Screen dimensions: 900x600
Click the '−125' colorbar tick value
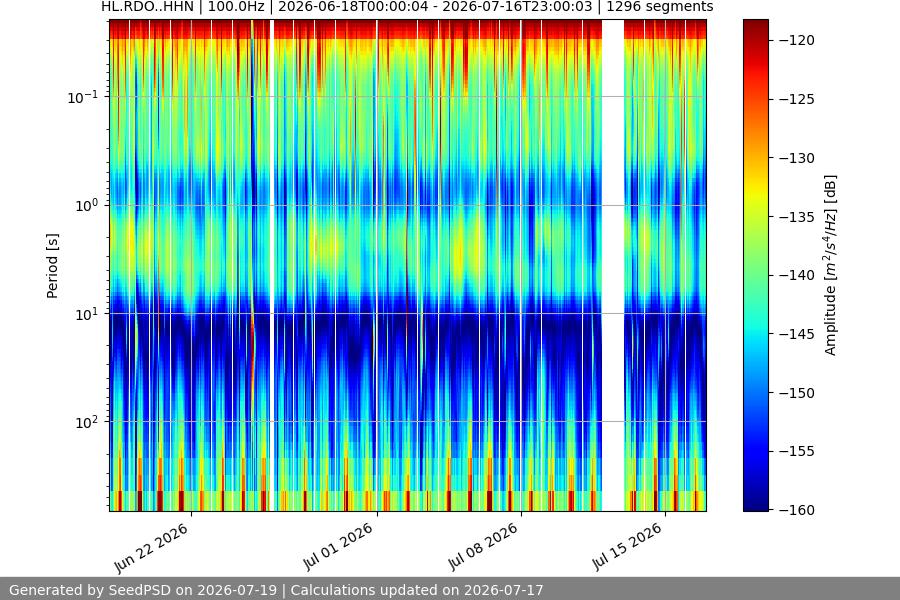[797, 99]
